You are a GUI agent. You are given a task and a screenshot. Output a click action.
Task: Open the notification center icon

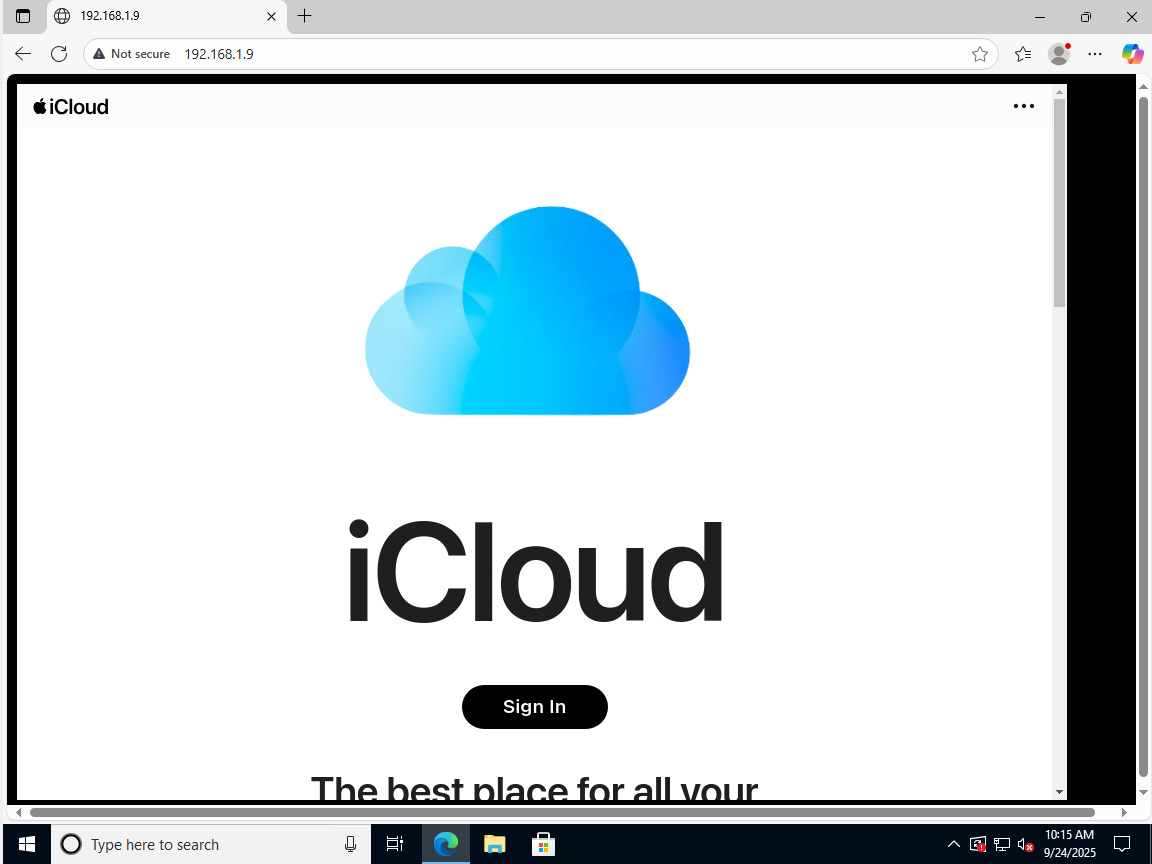pos(1122,843)
